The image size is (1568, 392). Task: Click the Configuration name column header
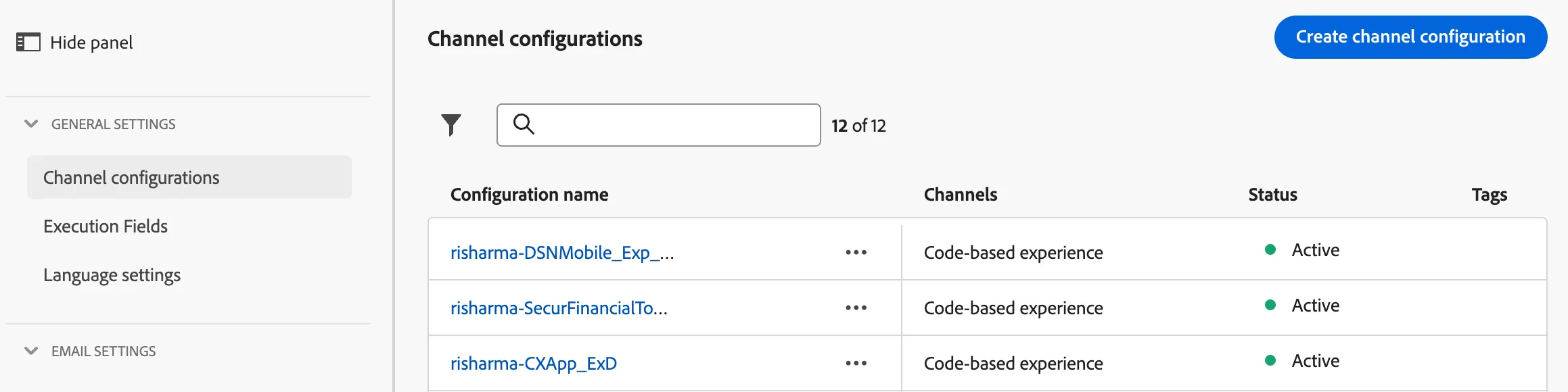[530, 195]
